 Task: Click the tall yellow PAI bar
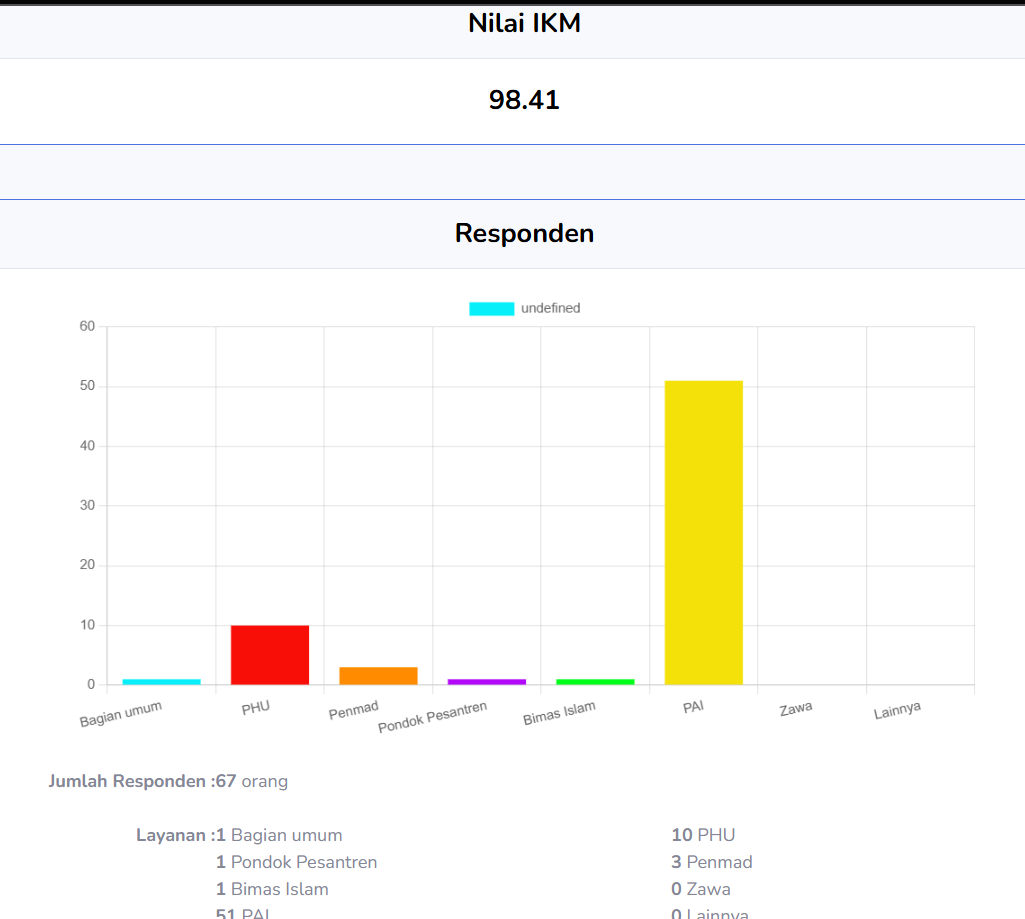[703, 532]
